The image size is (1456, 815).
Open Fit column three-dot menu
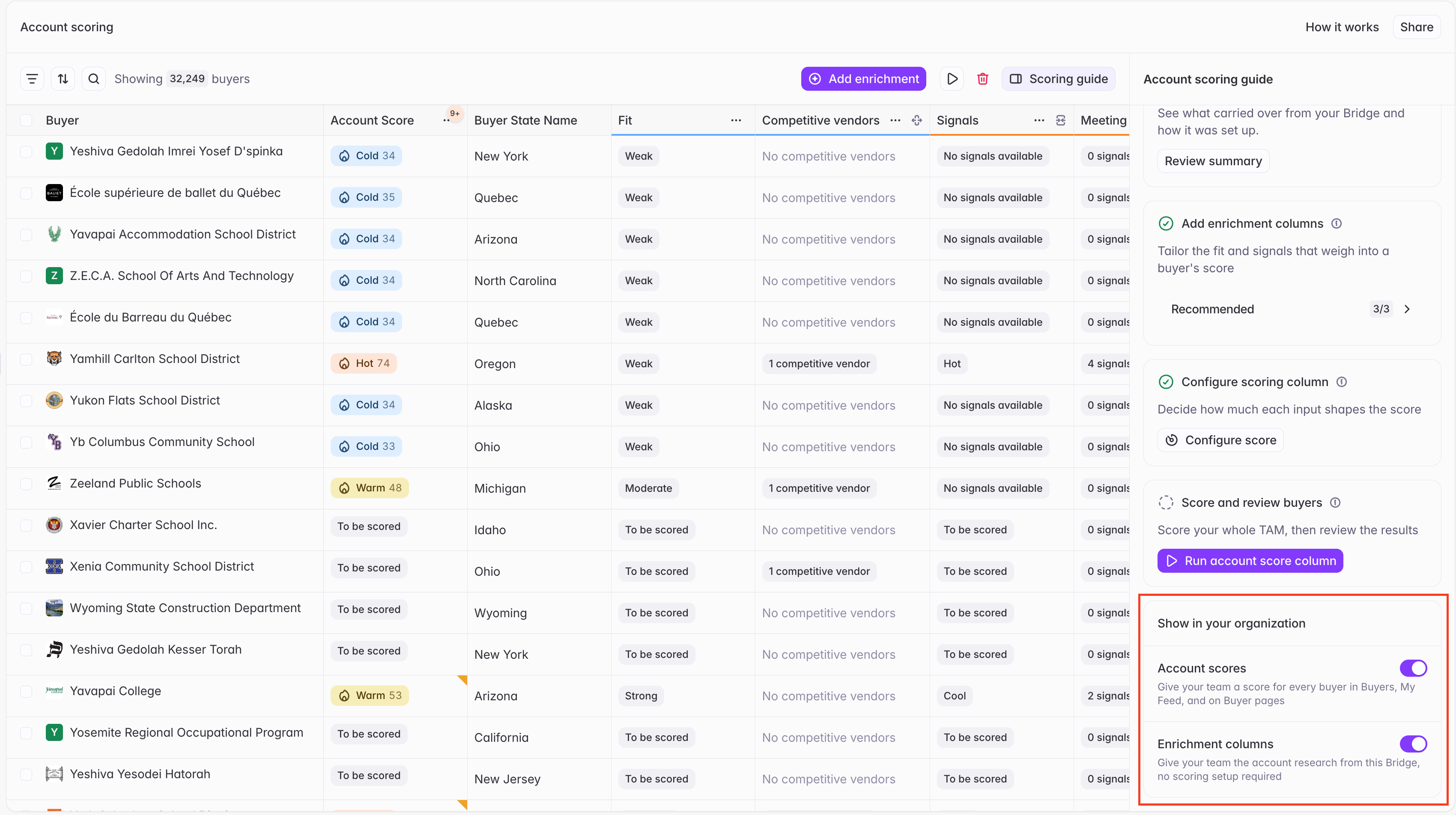(x=736, y=120)
